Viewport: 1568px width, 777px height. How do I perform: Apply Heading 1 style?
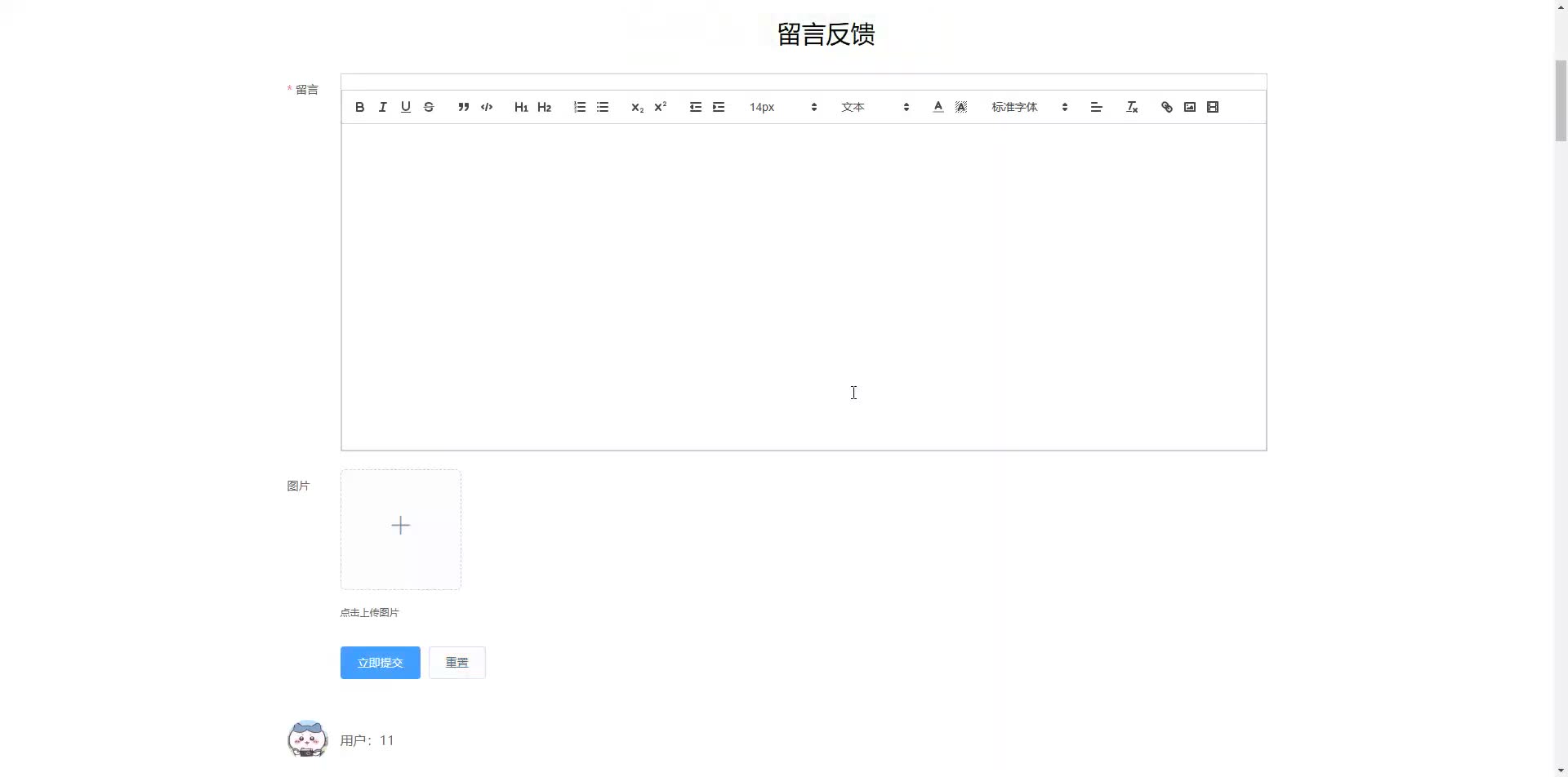[520, 106]
